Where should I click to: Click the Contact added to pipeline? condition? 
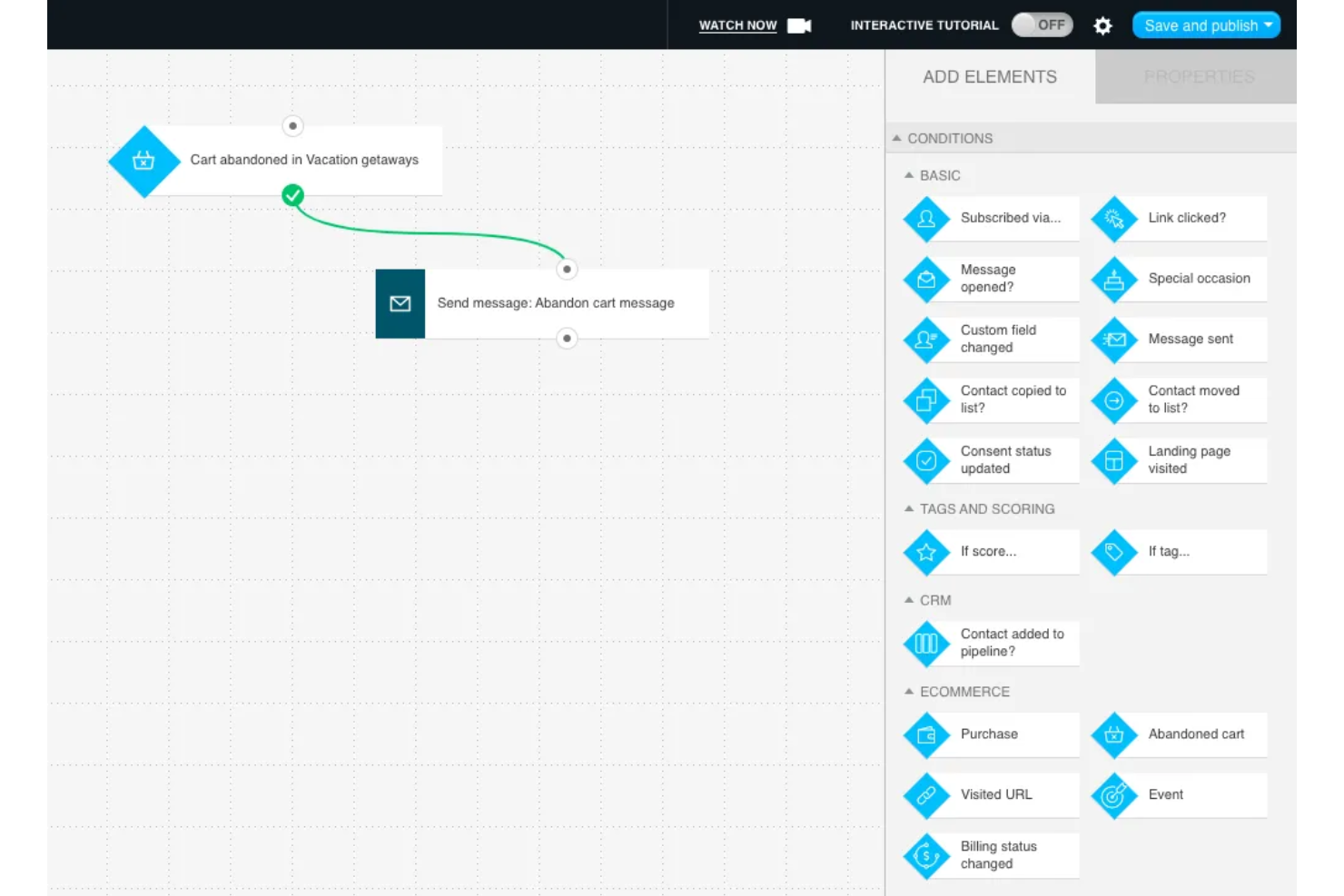(991, 643)
